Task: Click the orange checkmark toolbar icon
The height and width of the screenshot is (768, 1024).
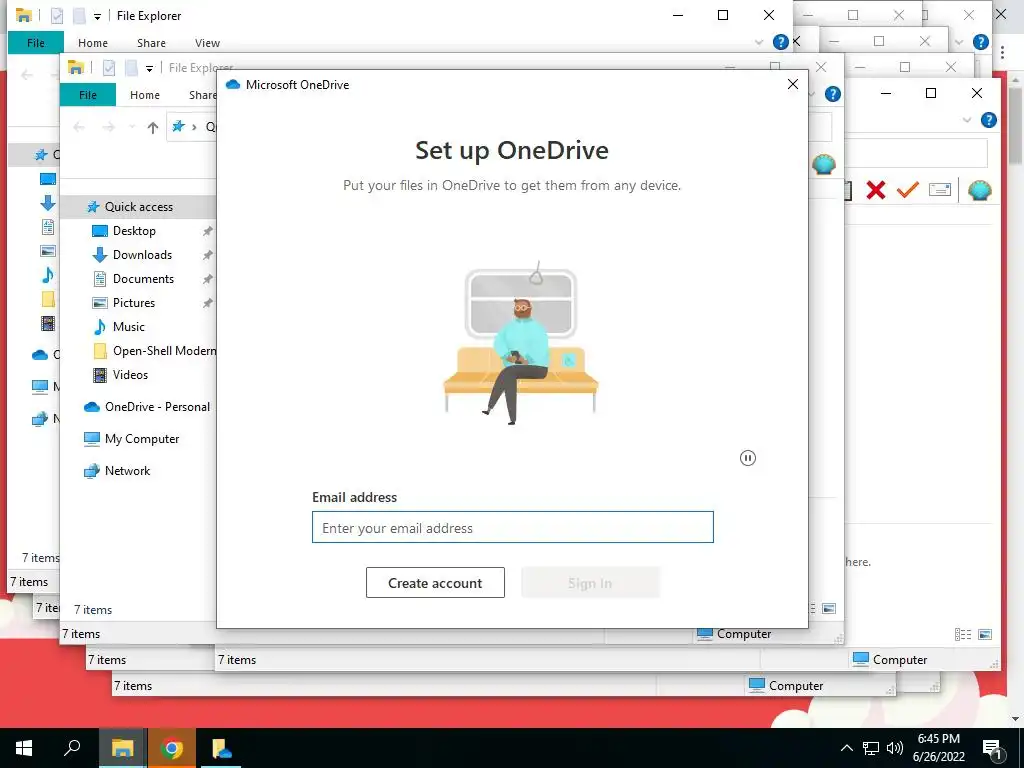Action: point(908,190)
